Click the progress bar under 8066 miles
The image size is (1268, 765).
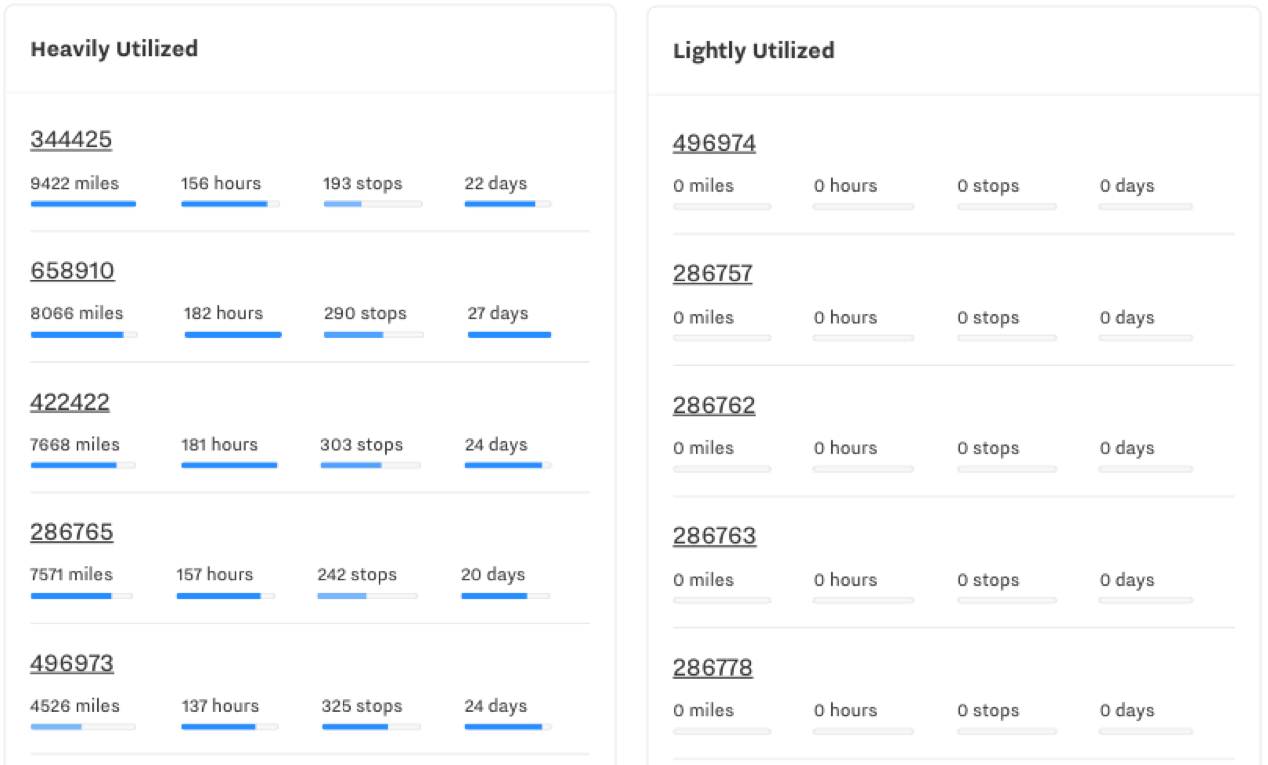[84, 334]
